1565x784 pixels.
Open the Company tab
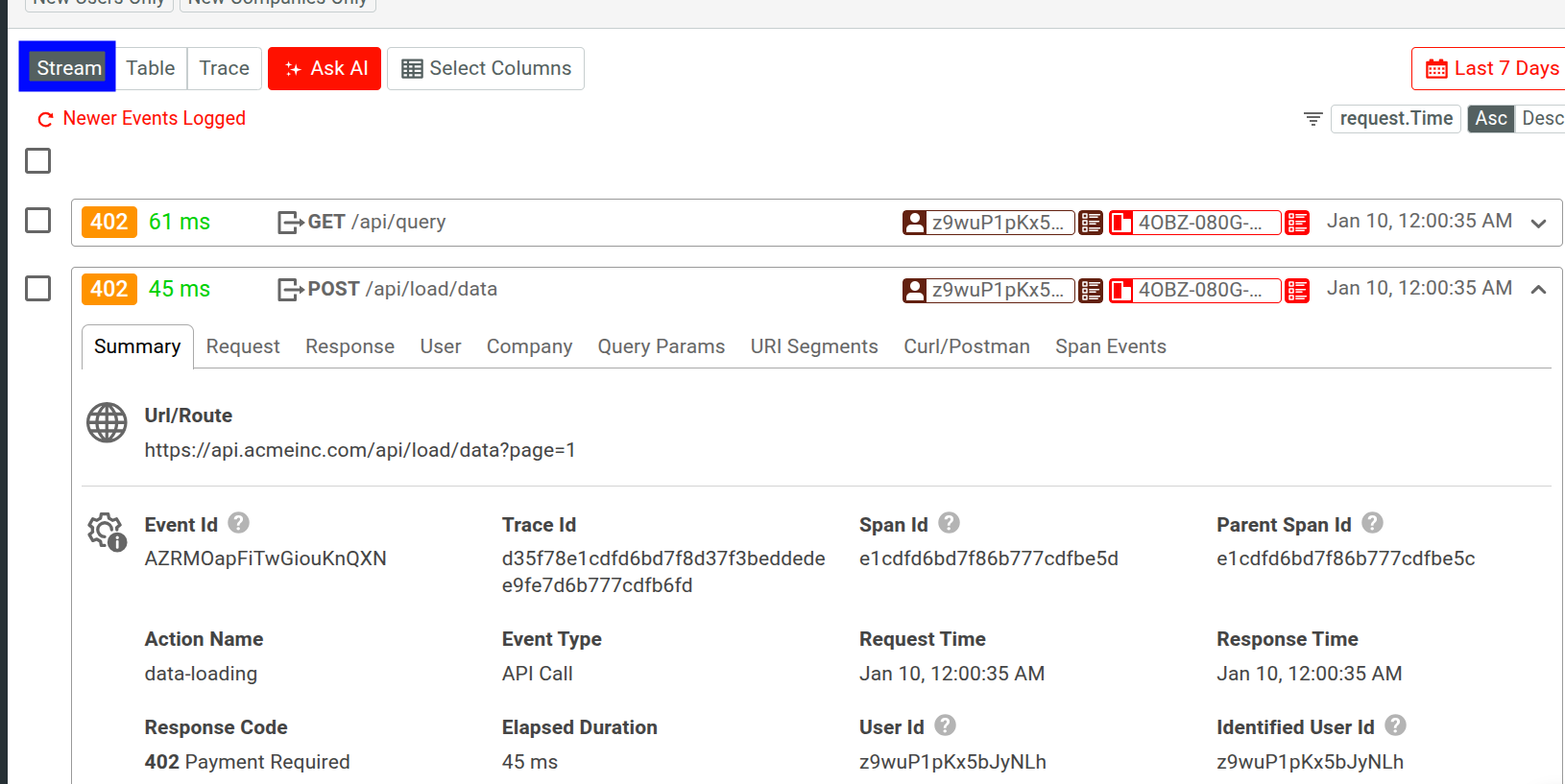coord(529,346)
